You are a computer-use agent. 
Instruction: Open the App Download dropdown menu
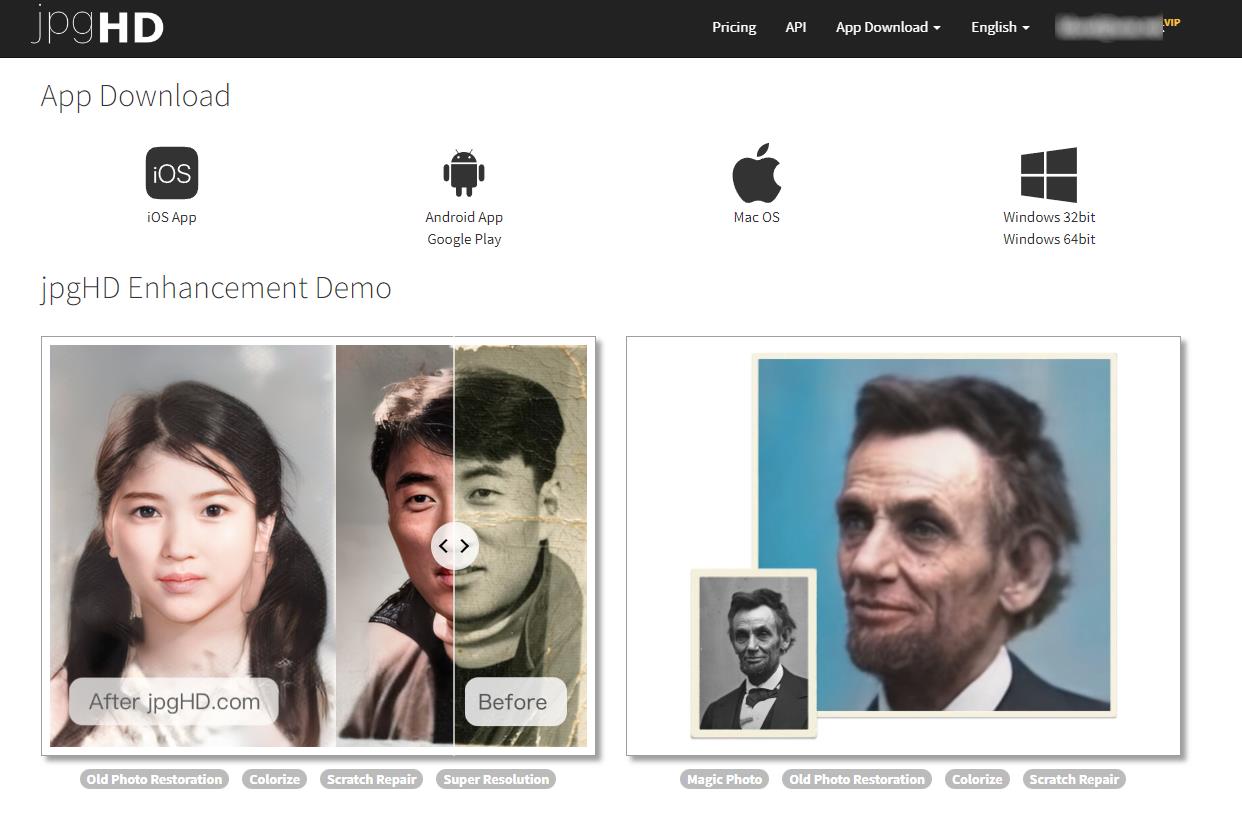tap(887, 27)
